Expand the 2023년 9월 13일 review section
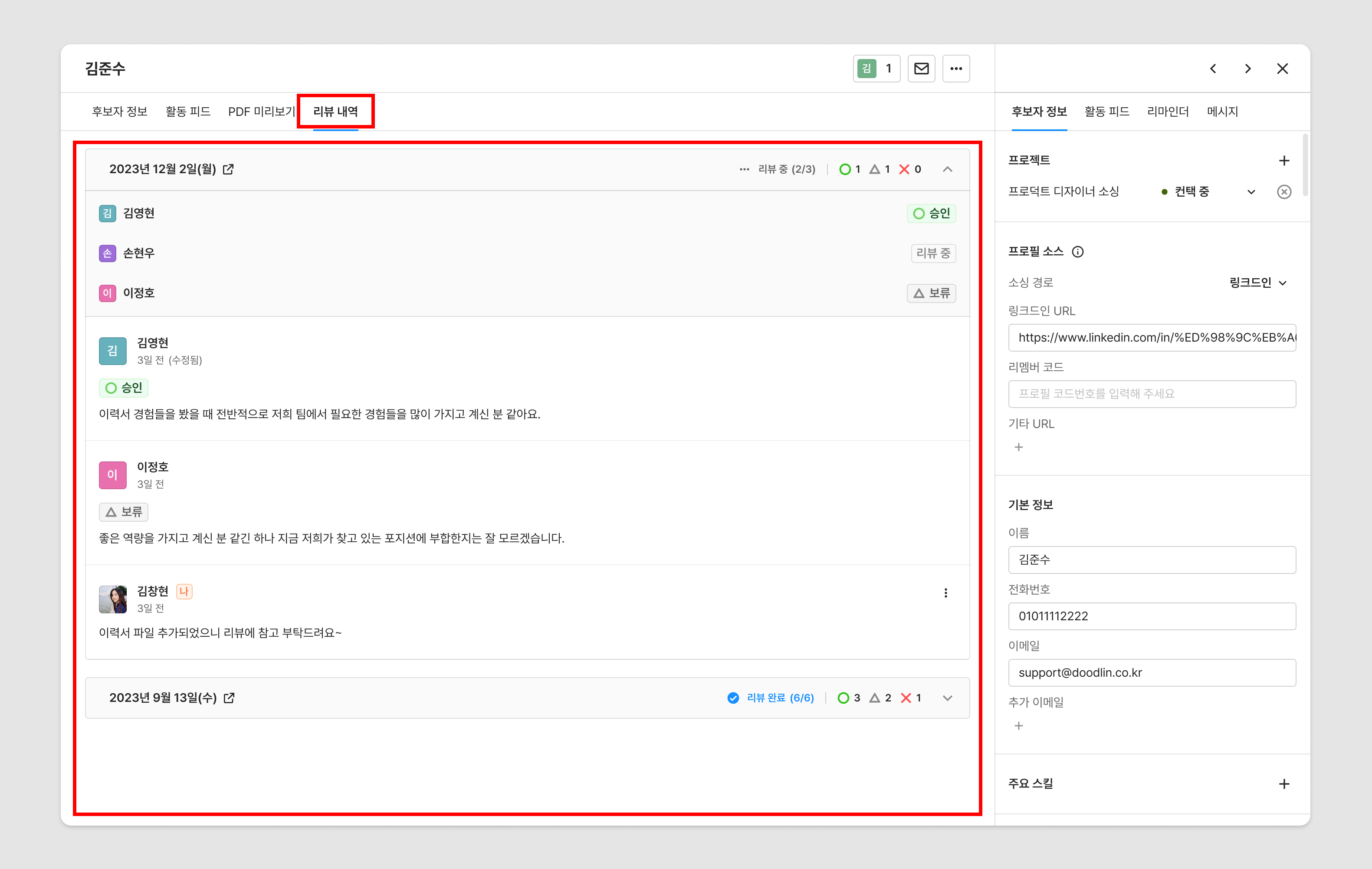Screen dimensions: 1372x869 [948, 698]
